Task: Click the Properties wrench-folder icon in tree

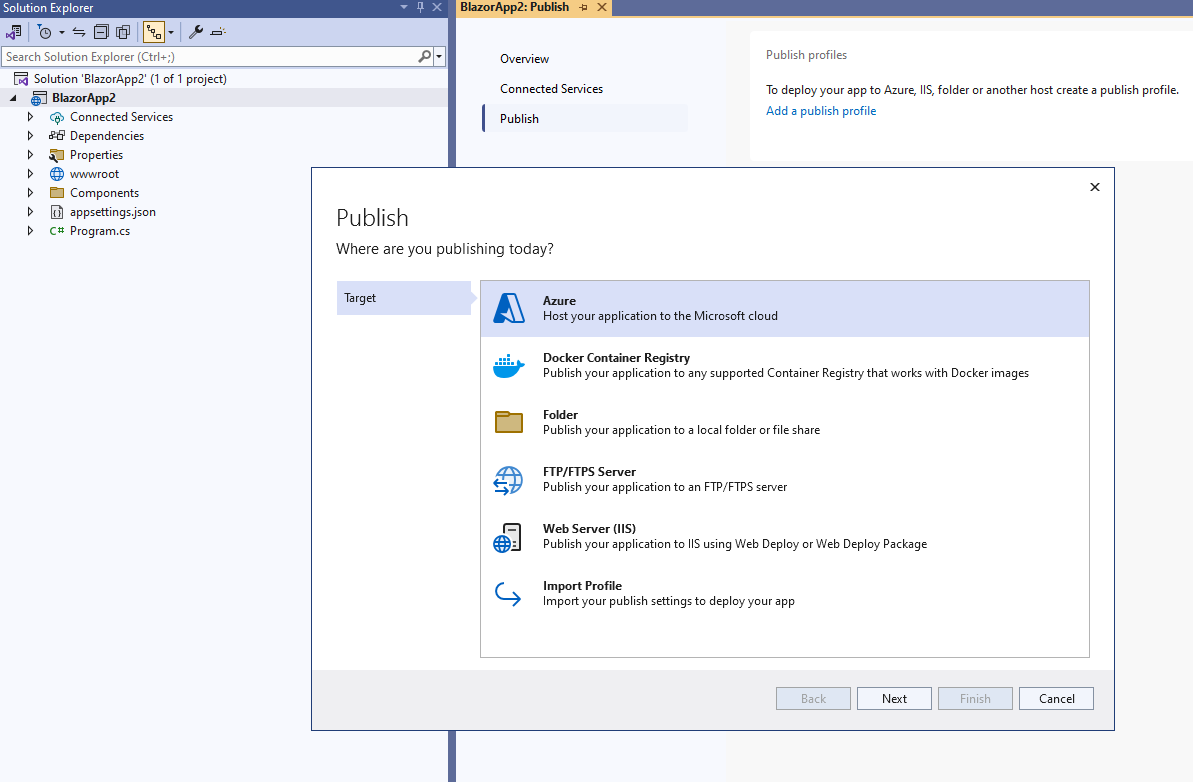Action: click(x=57, y=154)
